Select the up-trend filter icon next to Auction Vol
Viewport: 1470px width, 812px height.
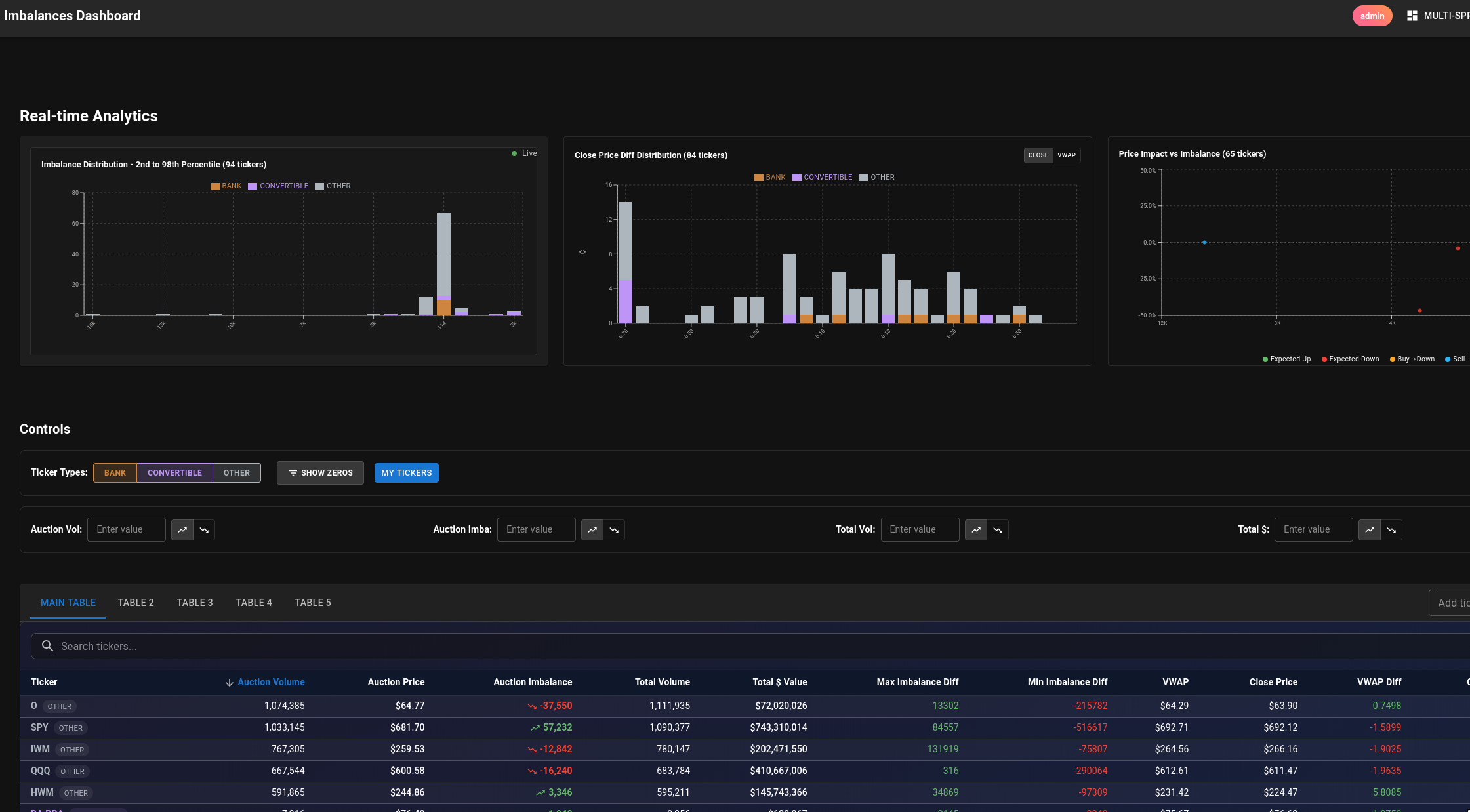[x=182, y=529]
